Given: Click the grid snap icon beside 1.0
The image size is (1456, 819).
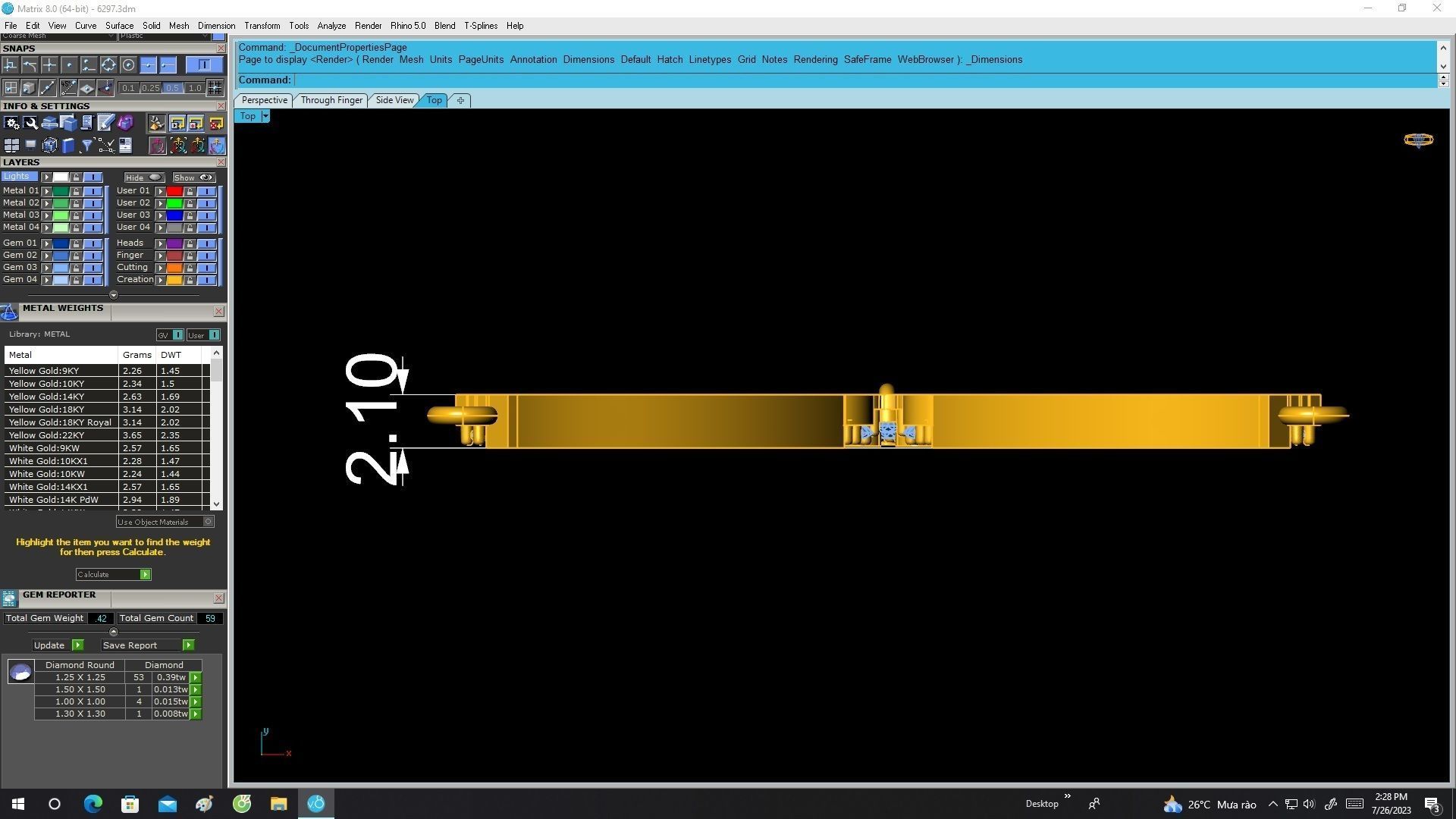Looking at the screenshot, I should point(215,88).
